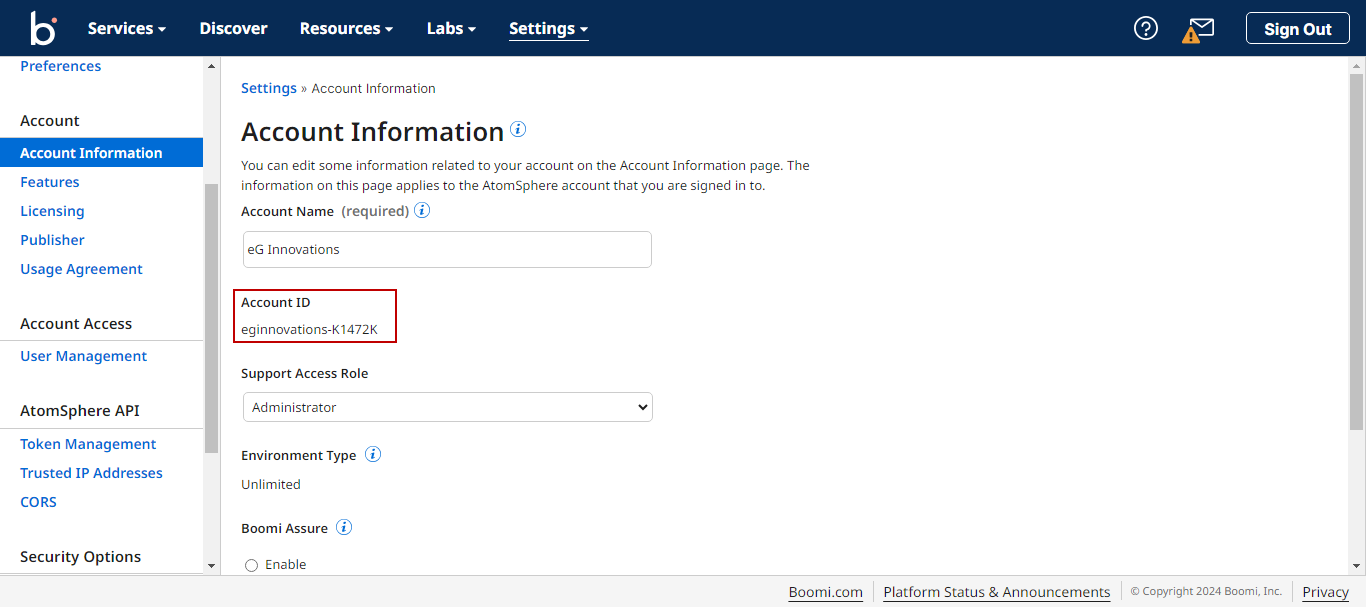Image resolution: width=1366 pixels, height=607 pixels.
Task: Click the Account Information page heading
Action: pyautogui.click(x=372, y=132)
